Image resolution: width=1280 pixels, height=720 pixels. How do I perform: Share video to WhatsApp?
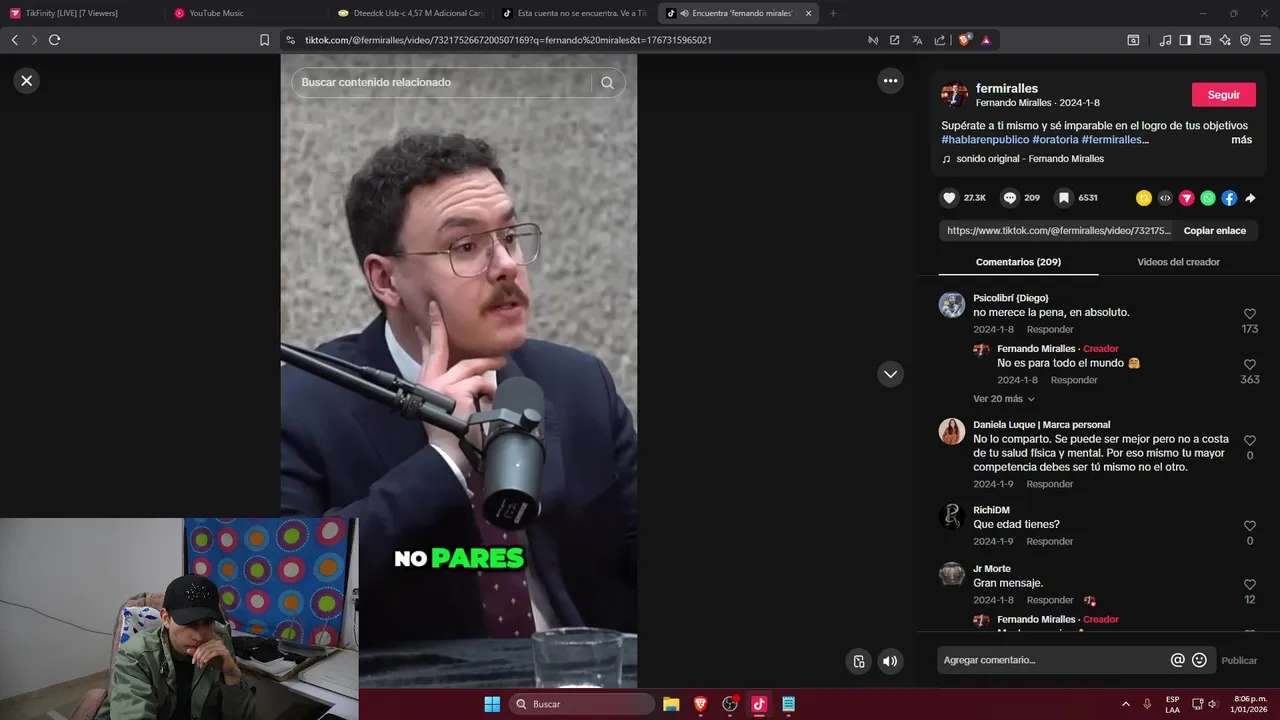click(x=1208, y=198)
